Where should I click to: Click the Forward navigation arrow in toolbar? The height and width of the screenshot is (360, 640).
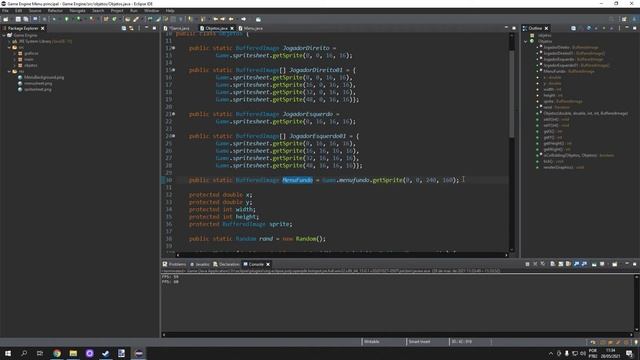point(244,19)
